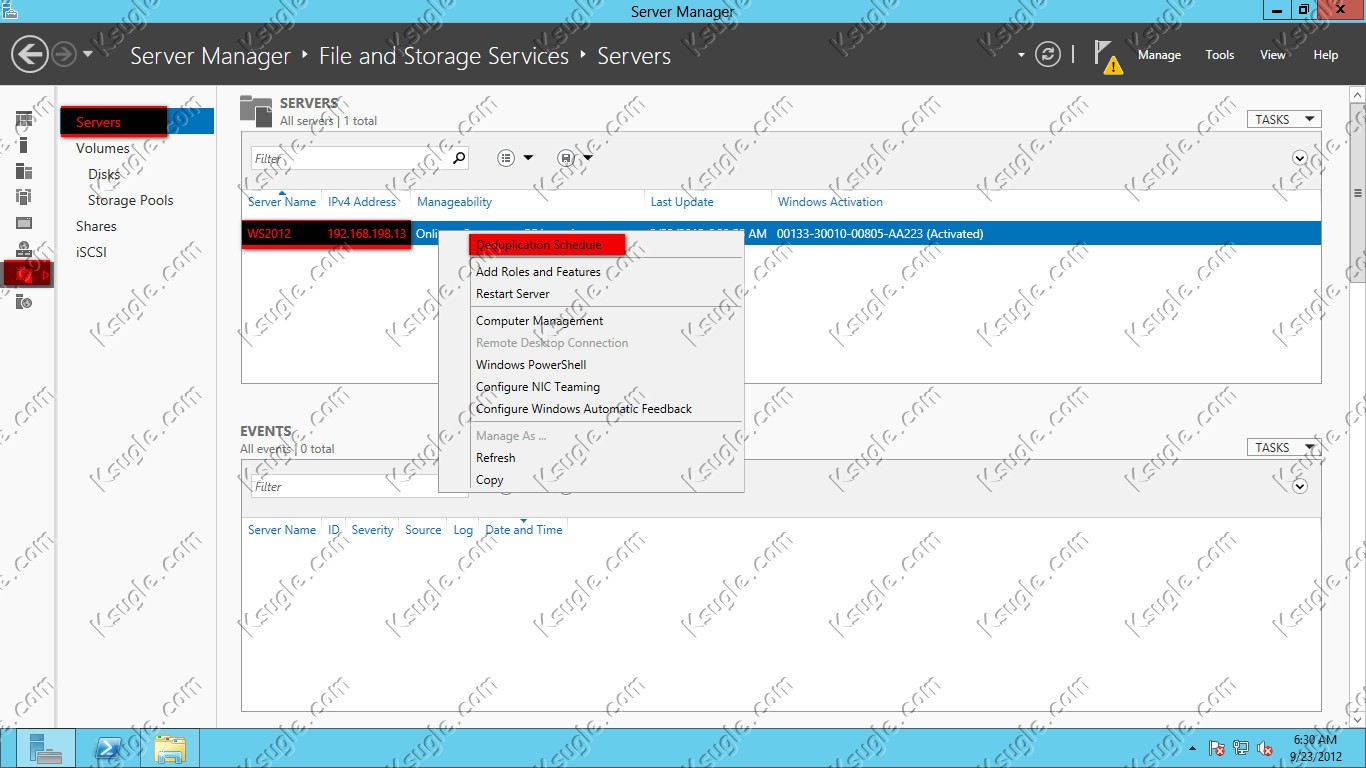Click the WS2012 server name cell
Image resolution: width=1366 pixels, height=768 pixels.
269,234
